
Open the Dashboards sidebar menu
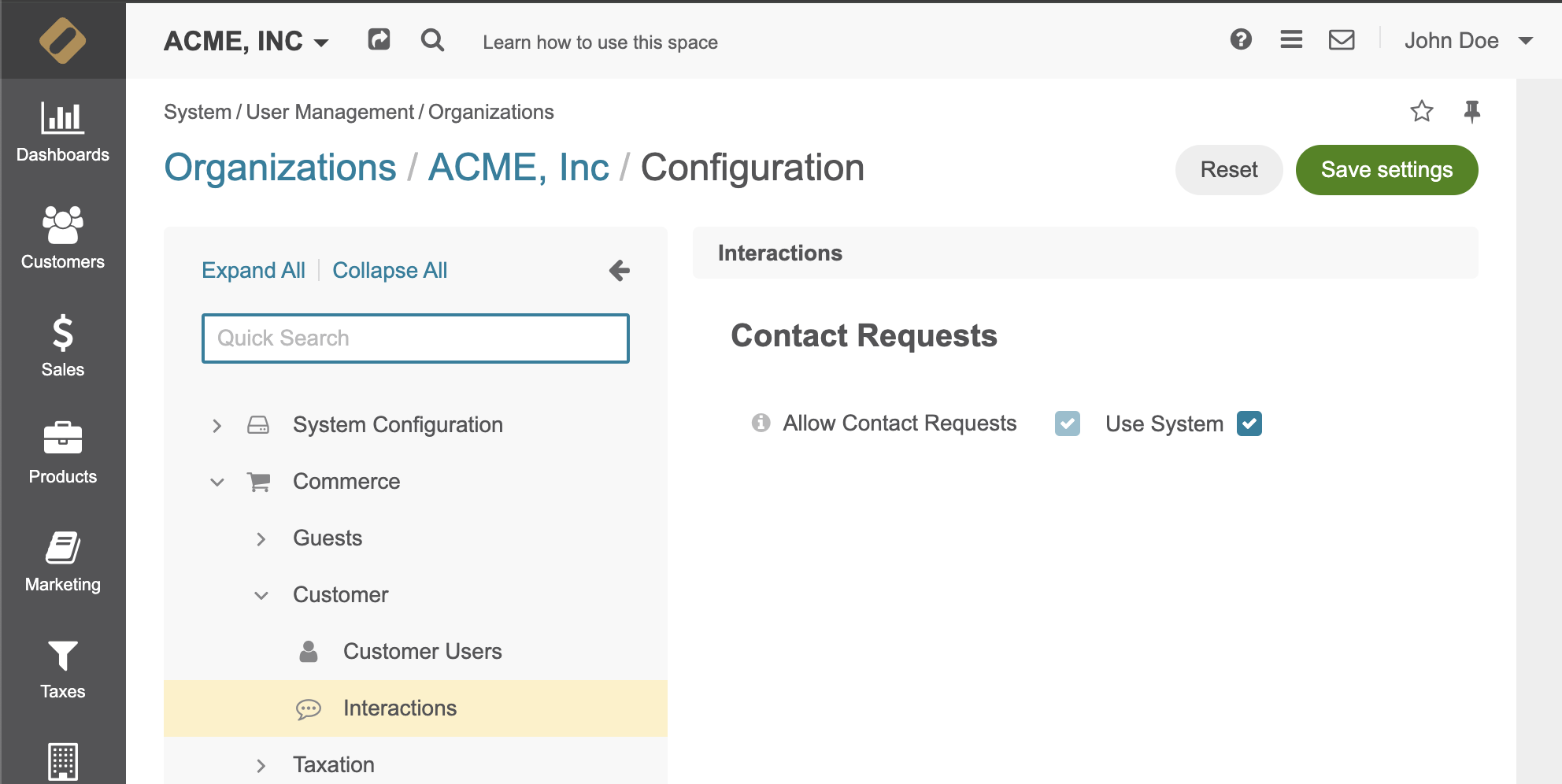[63, 132]
